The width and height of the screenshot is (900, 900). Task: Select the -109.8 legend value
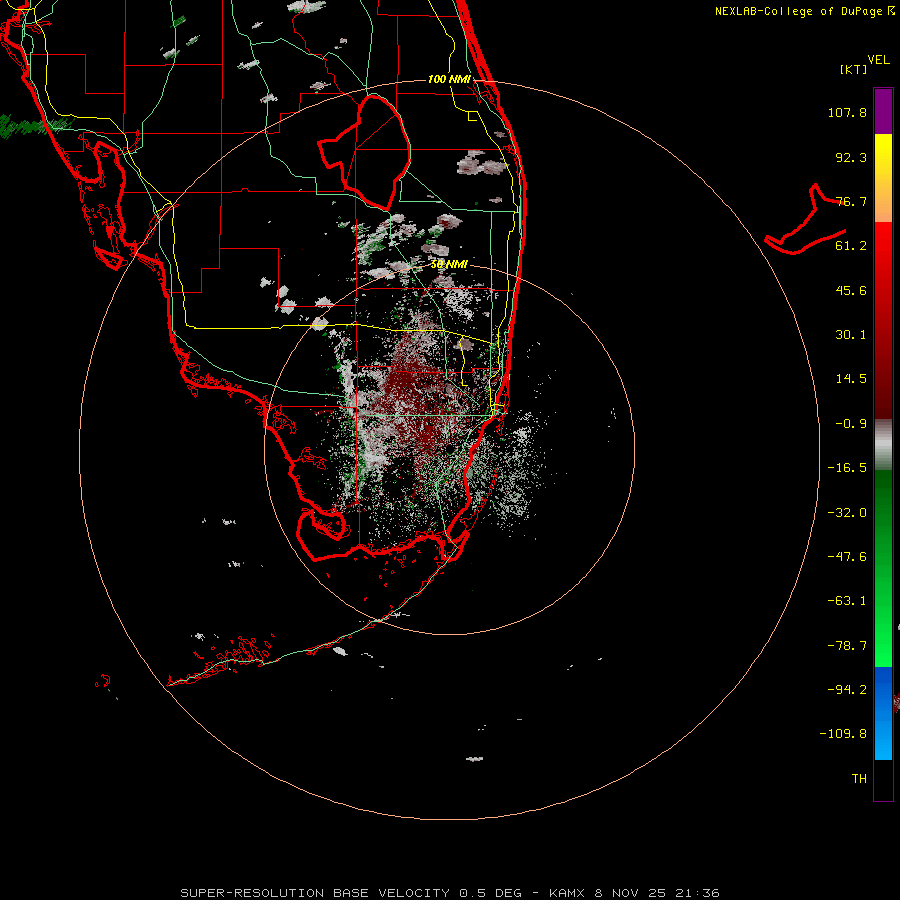[843, 734]
